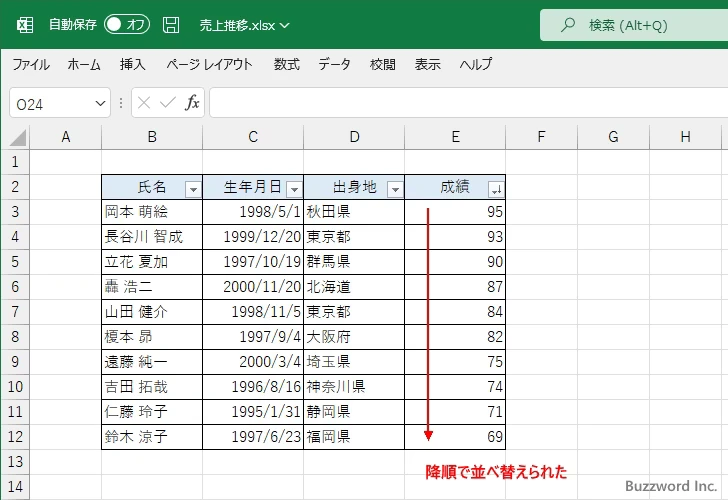Click the save floppy disk icon
The width and height of the screenshot is (728, 500).
click(171, 24)
